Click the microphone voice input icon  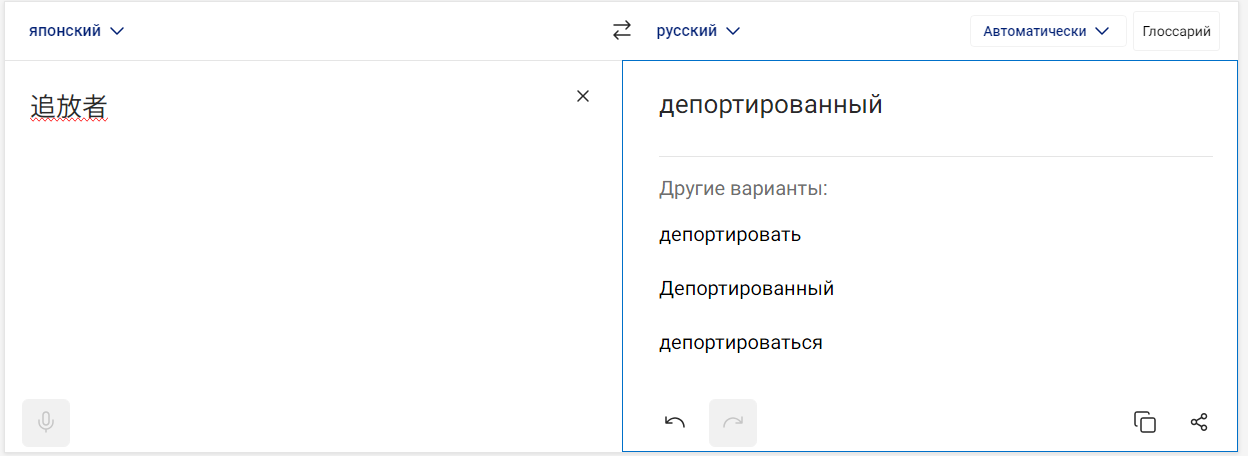pos(46,422)
